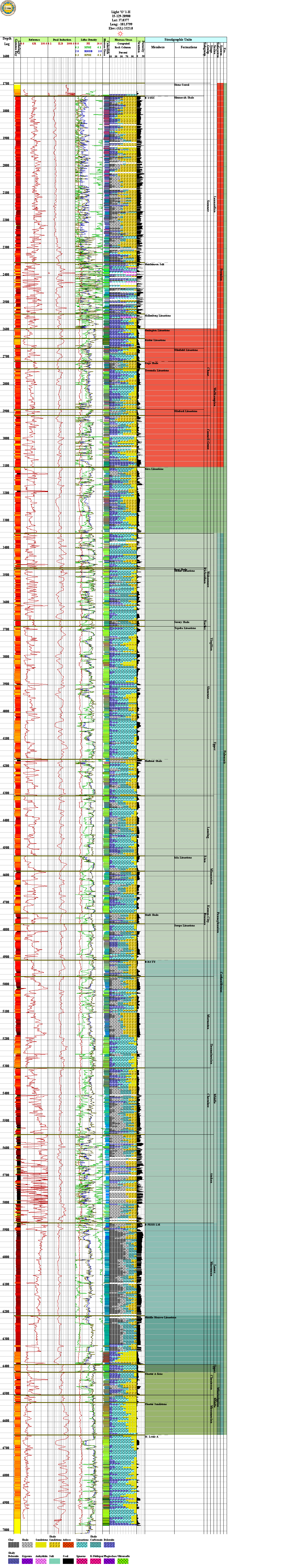Click the API number 15-129-20980
Image resolution: width=295 pixels, height=1568 pixels.
pyautogui.click(x=121, y=16)
